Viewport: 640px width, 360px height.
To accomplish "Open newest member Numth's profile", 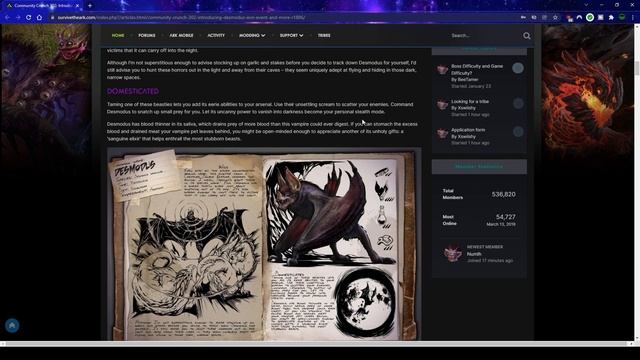I will click(474, 254).
